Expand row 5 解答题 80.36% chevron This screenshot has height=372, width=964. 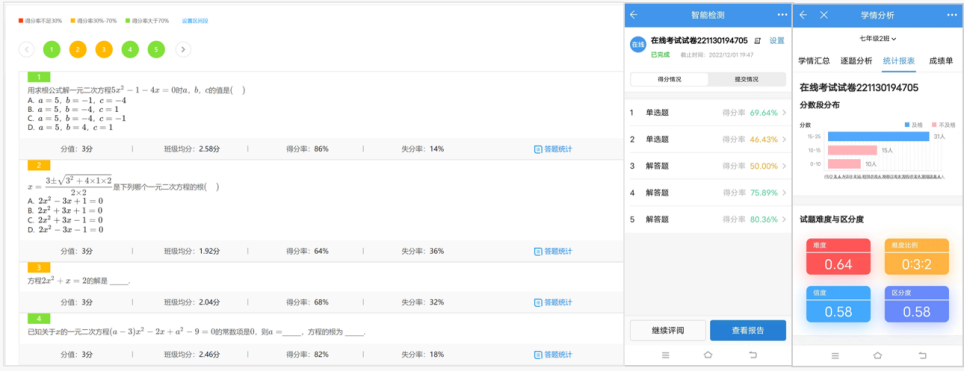tap(784, 220)
